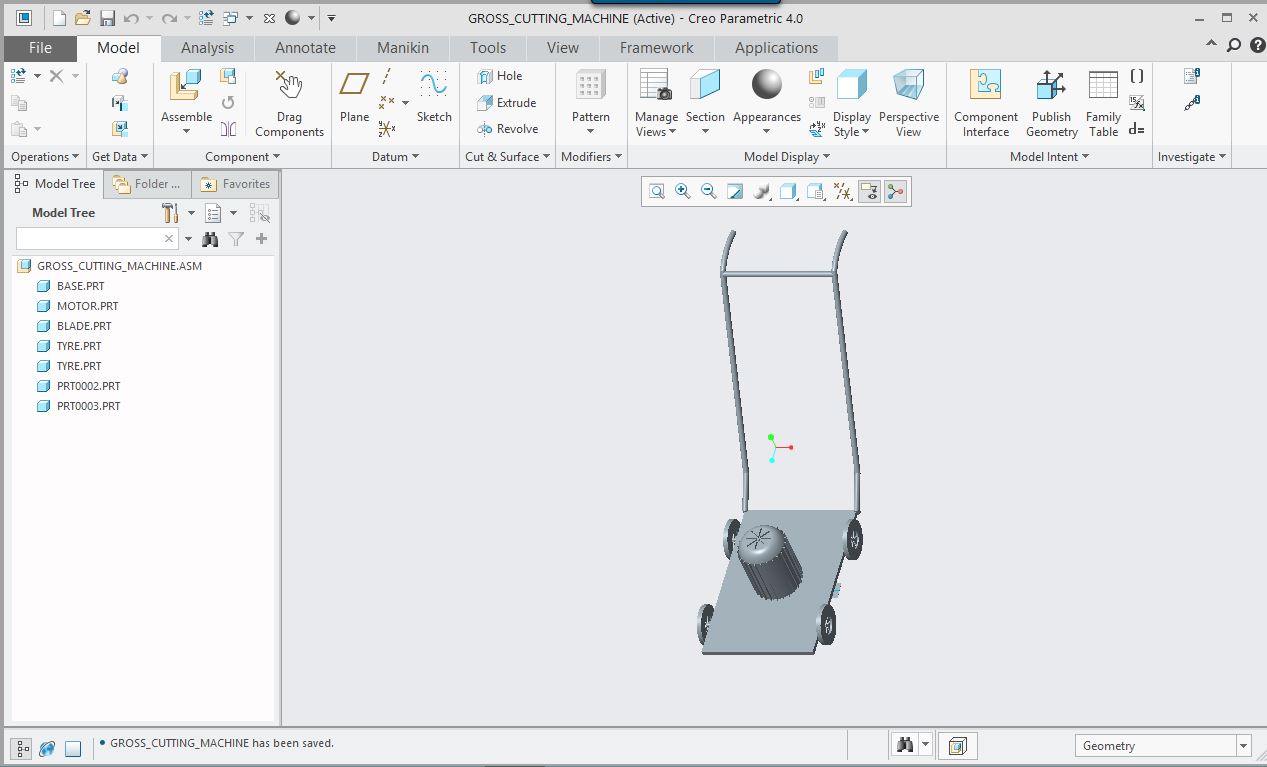
Task: Save the model with the floppy icon
Action: click(107, 18)
